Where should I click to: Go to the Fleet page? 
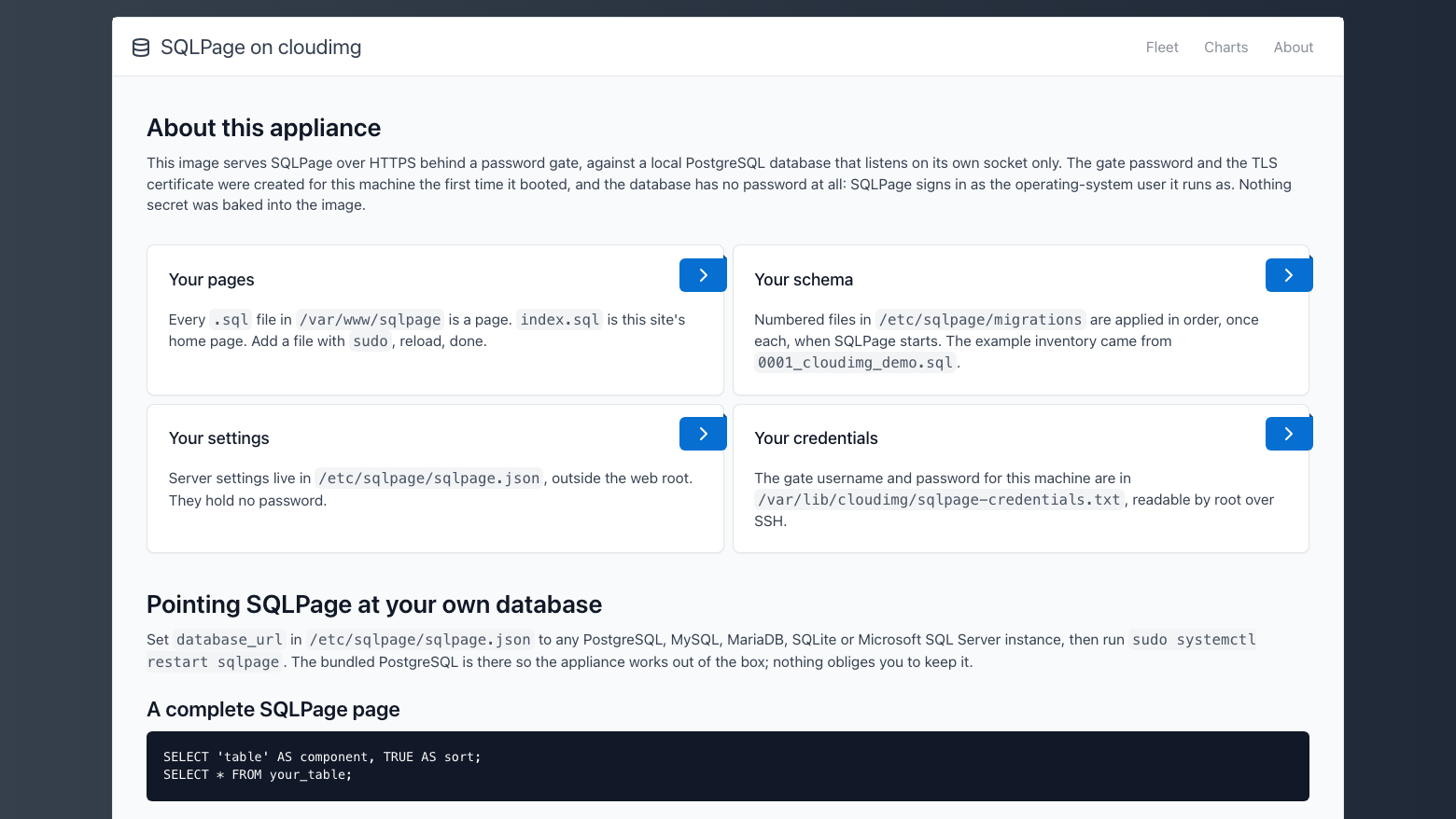point(1162,48)
